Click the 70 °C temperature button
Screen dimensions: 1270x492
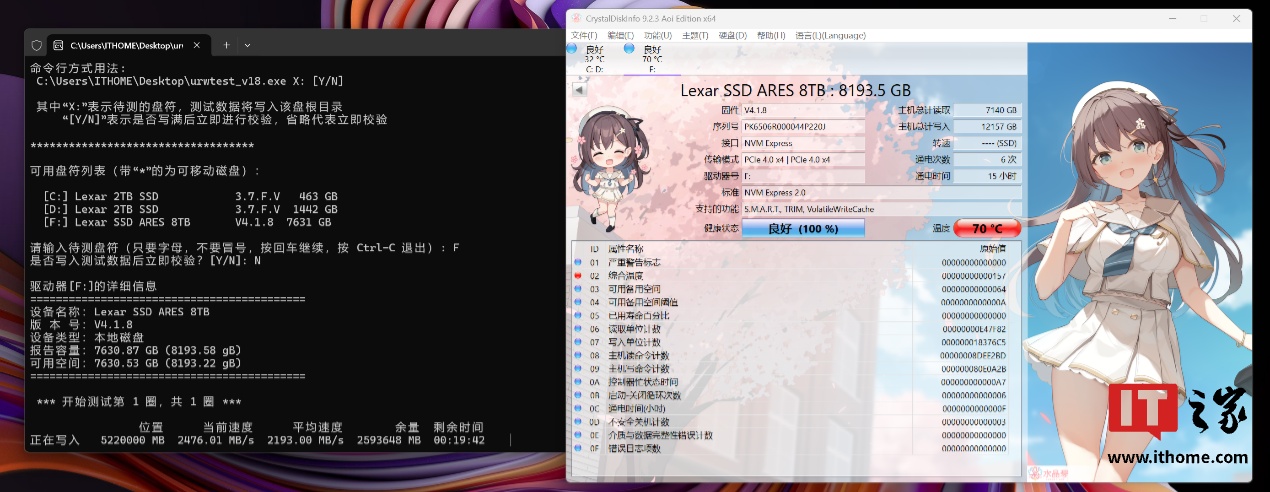[x=986, y=228]
